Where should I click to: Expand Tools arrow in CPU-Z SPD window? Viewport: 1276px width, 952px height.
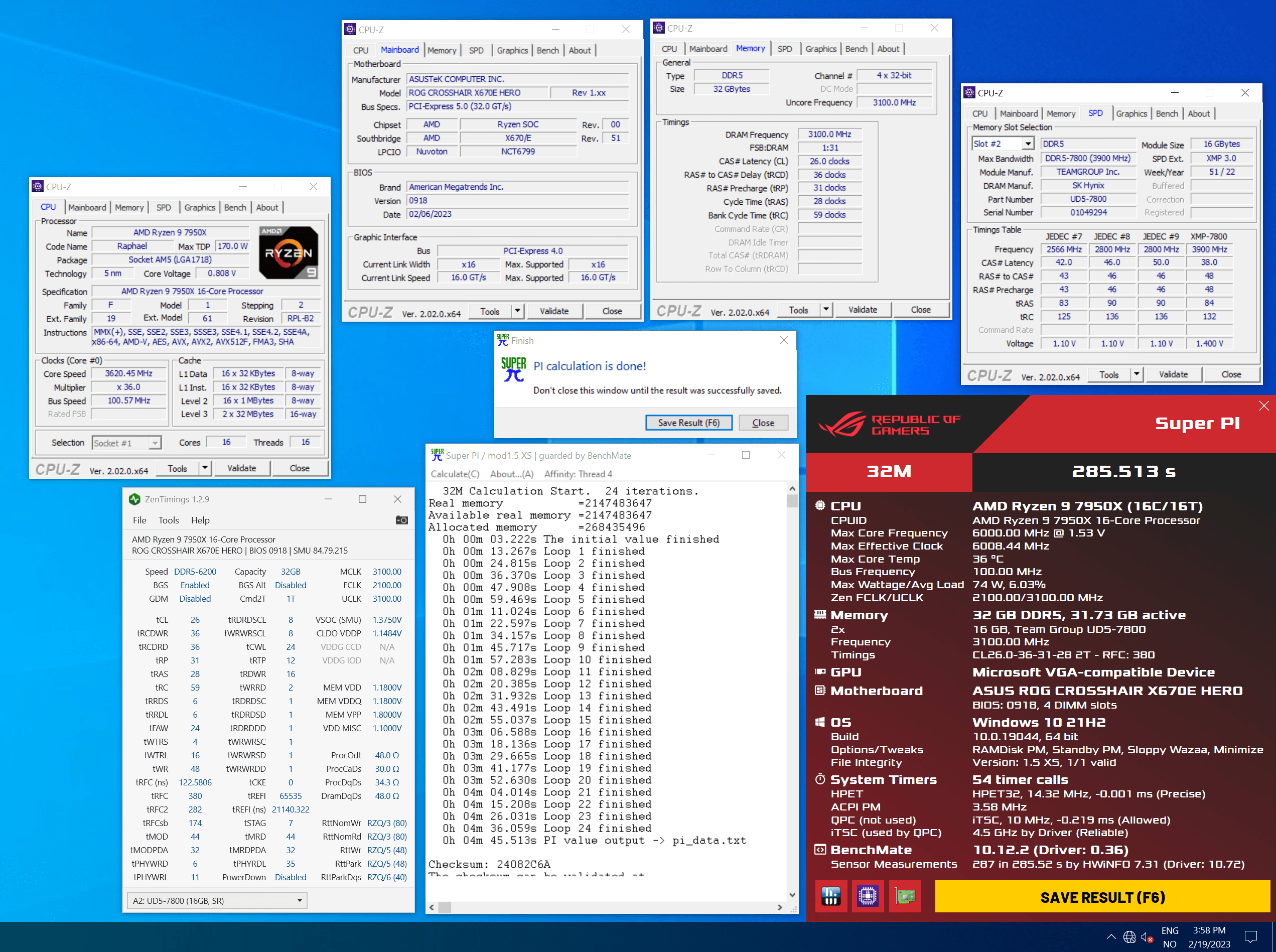coord(1137,374)
